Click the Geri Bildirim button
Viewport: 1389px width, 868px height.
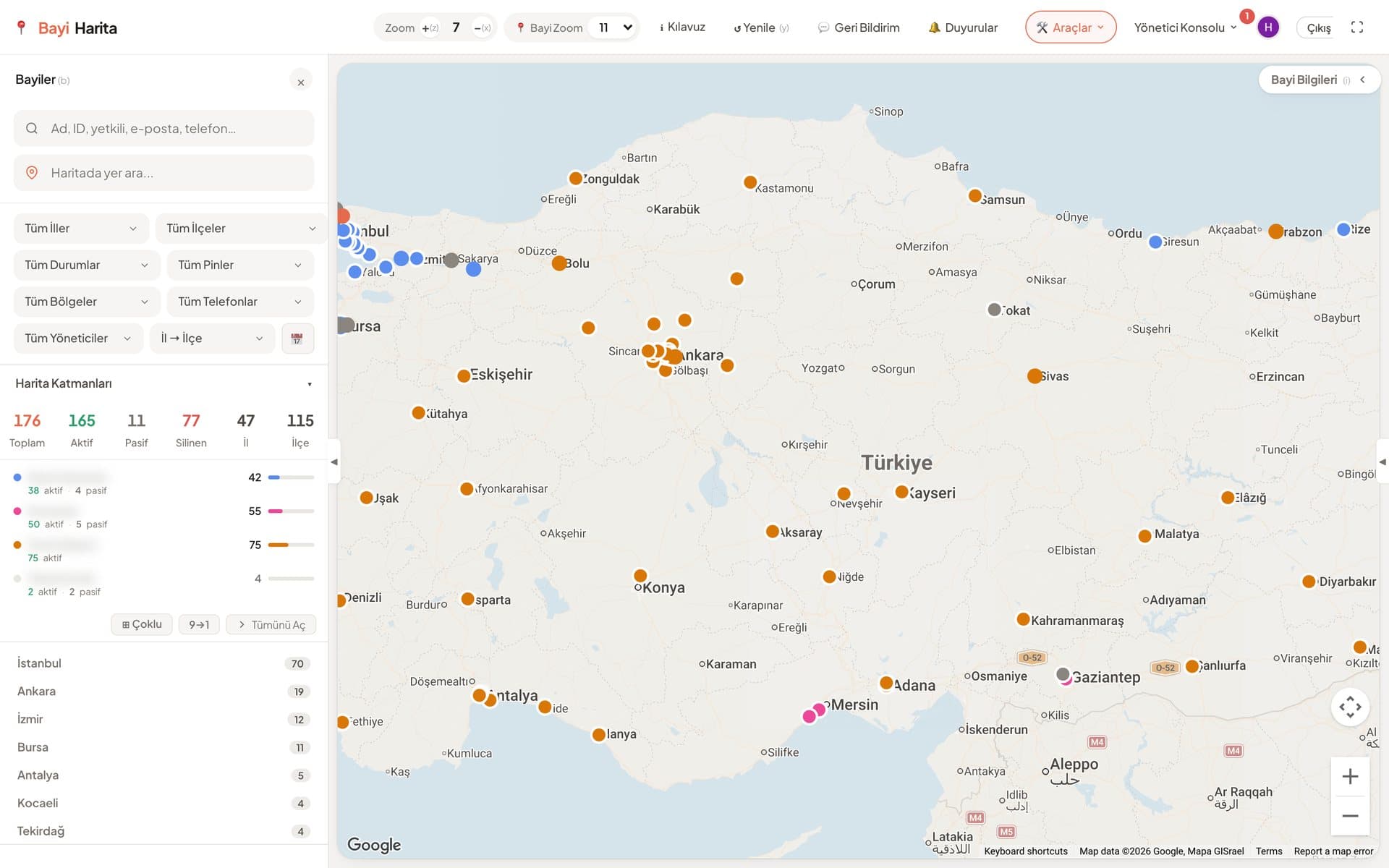[859, 27]
